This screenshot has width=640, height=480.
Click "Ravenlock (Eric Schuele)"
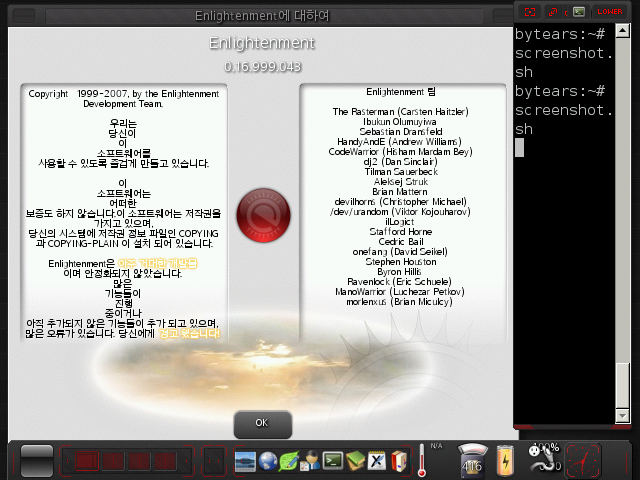[x=399, y=282]
